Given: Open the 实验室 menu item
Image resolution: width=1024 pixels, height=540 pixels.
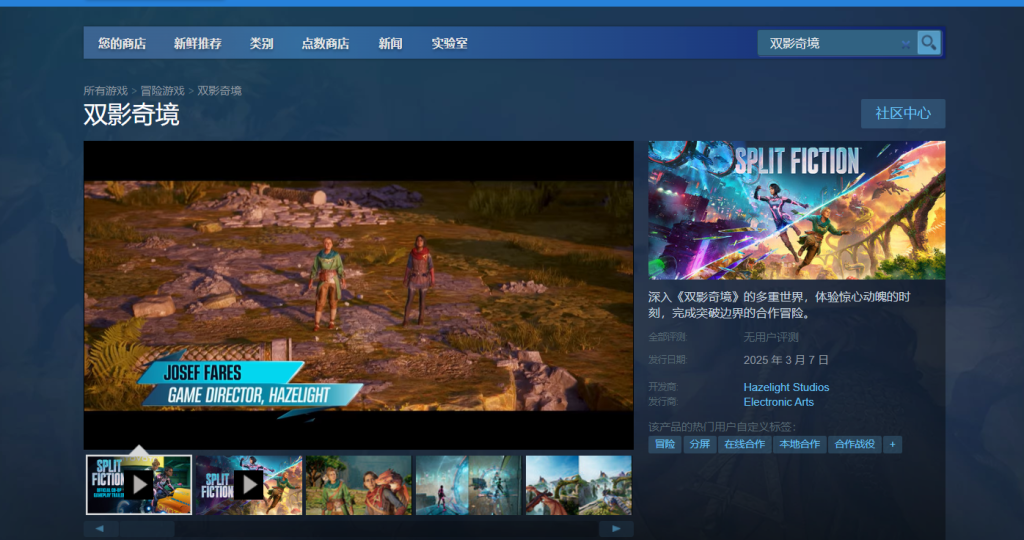Looking at the screenshot, I should coord(449,43).
